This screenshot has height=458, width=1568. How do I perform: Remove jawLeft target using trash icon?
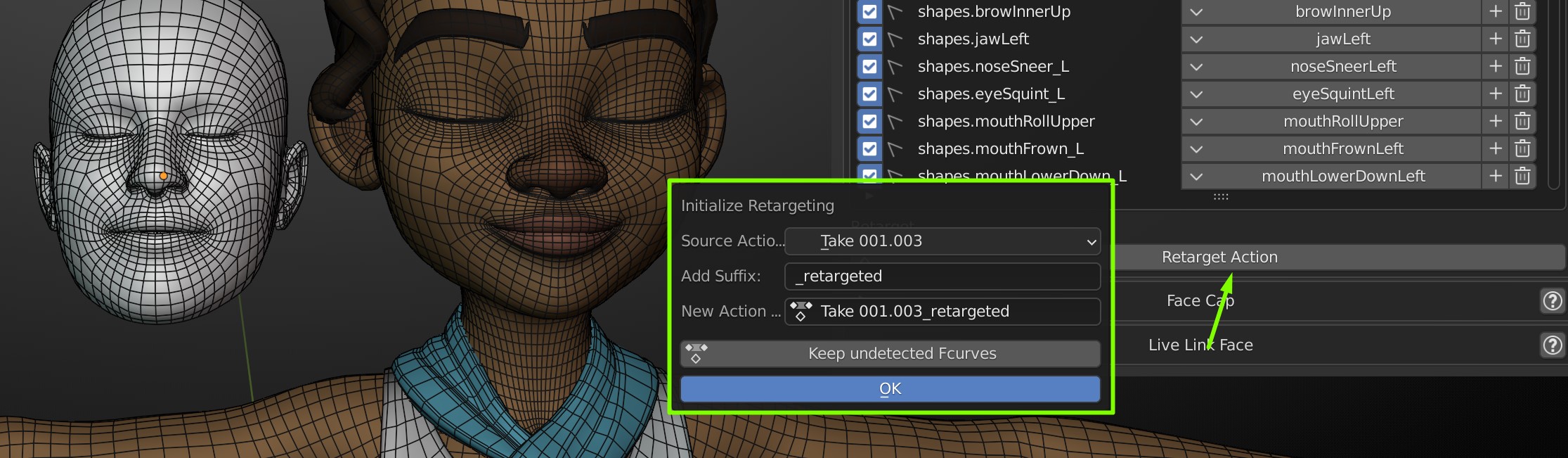coord(1522,39)
